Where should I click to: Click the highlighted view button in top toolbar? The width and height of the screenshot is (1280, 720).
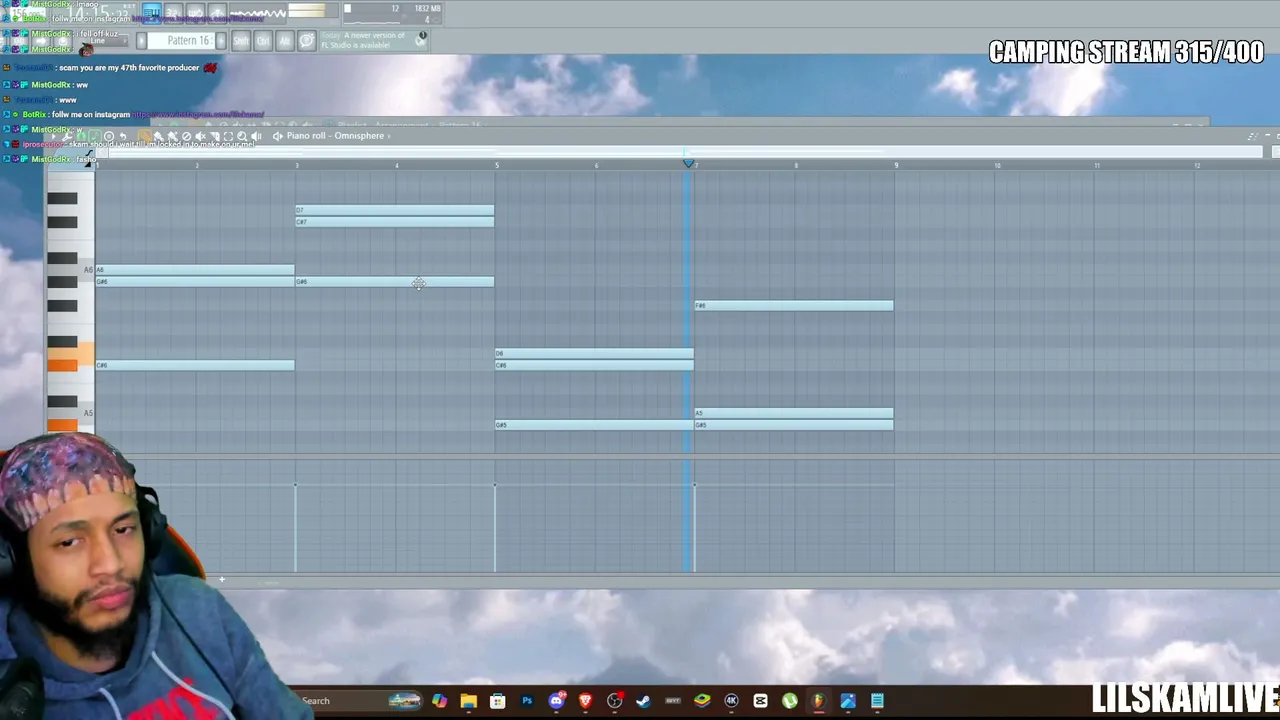coord(151,13)
